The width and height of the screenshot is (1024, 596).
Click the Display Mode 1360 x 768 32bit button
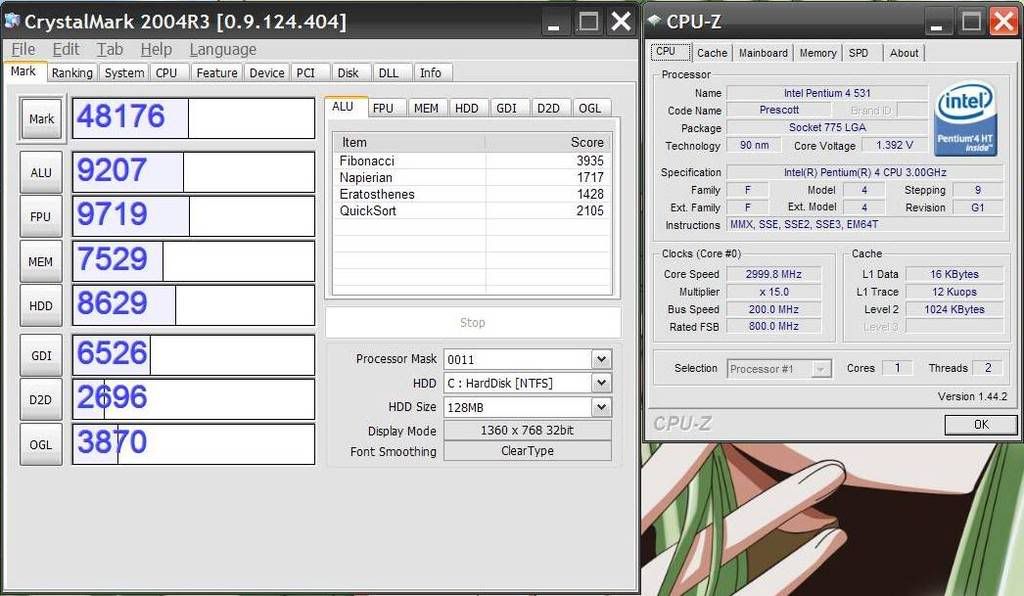coord(527,430)
